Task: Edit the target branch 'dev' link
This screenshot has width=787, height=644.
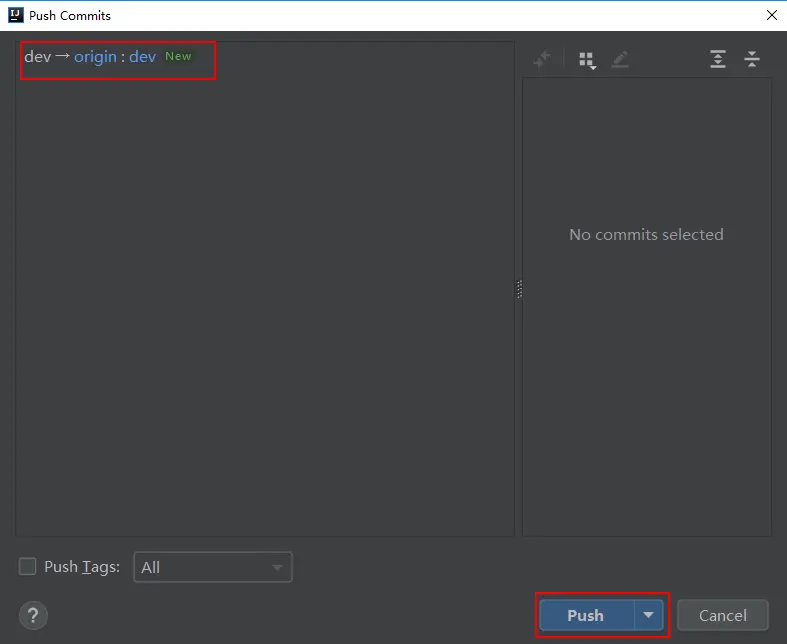Action: tap(143, 57)
